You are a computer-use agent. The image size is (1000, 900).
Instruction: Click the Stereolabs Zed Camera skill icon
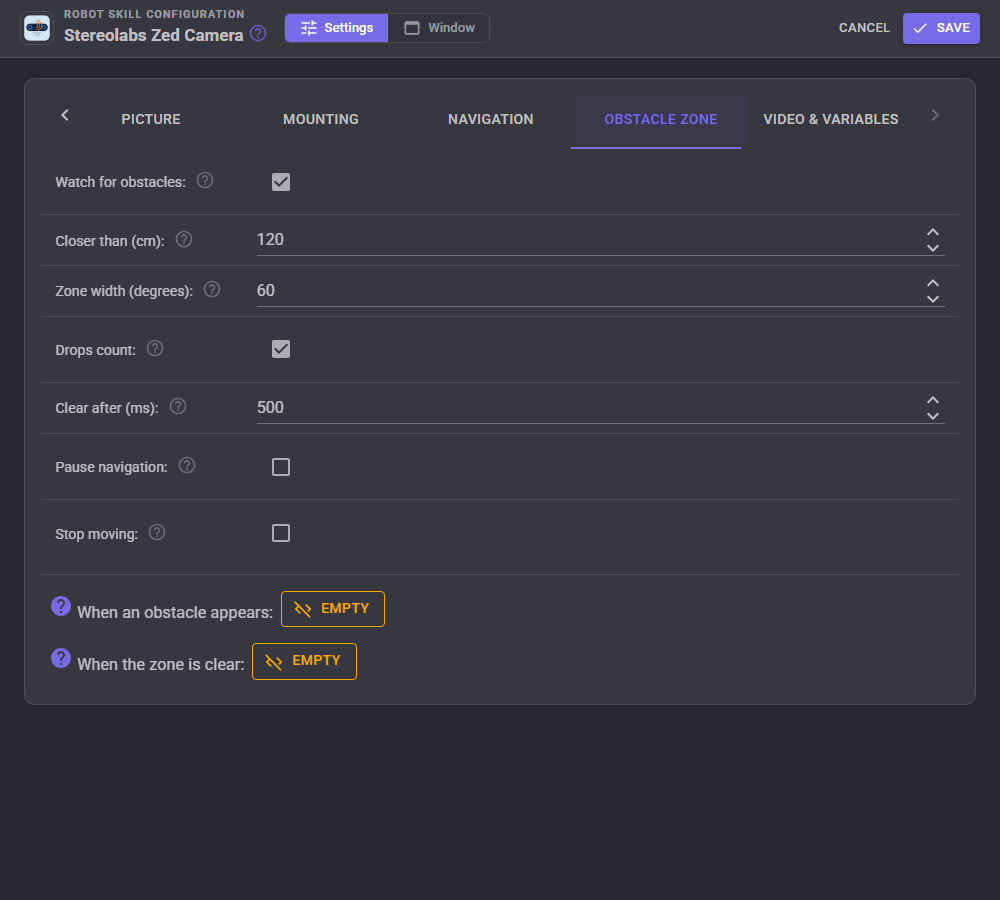tap(37, 28)
